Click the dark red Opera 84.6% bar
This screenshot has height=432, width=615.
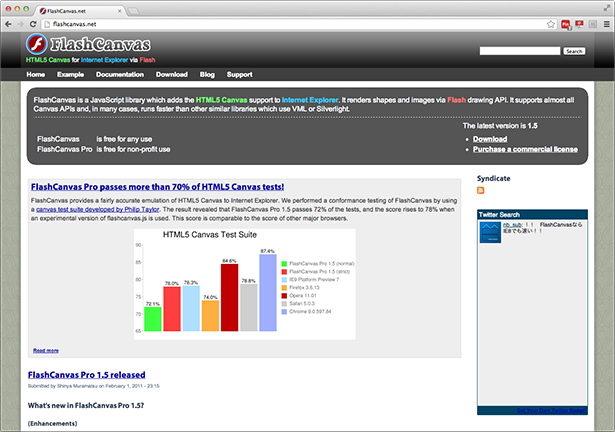click(229, 297)
